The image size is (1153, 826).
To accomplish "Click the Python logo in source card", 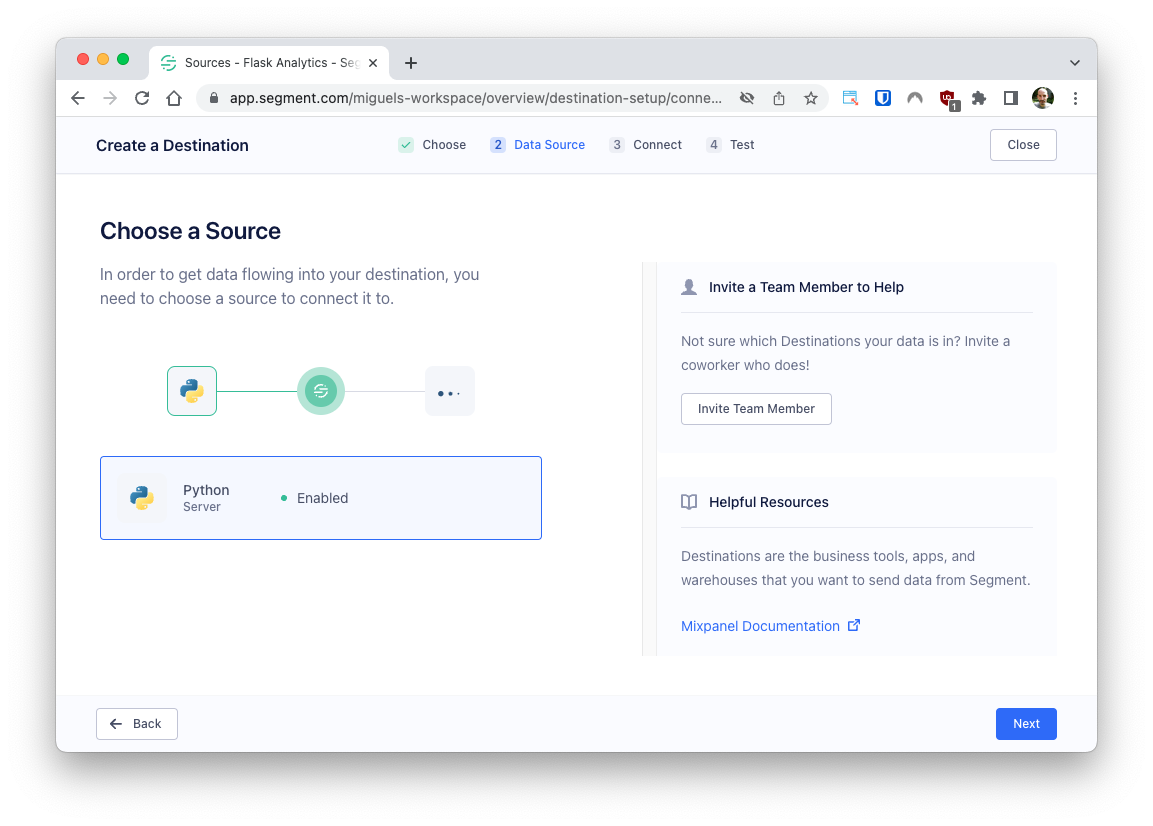I will (x=142, y=498).
